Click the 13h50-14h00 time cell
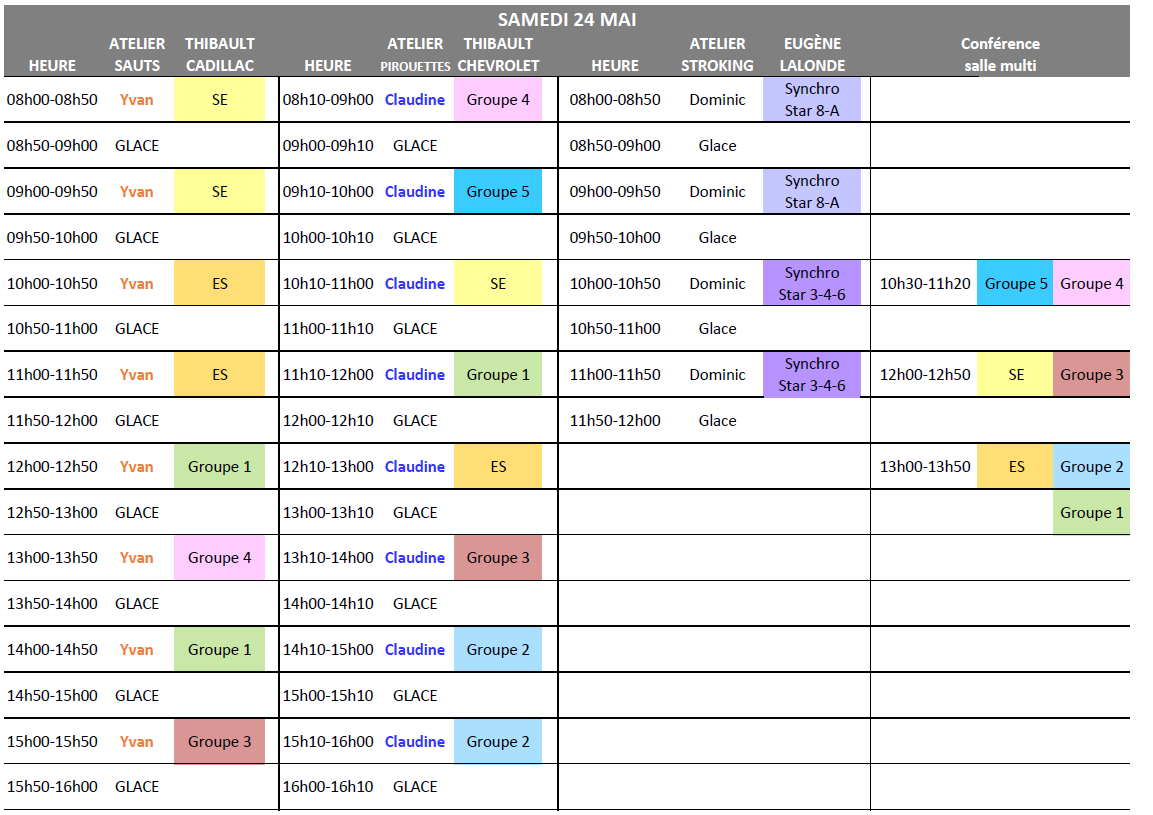This screenshot has height=815, width=1153. 52,604
